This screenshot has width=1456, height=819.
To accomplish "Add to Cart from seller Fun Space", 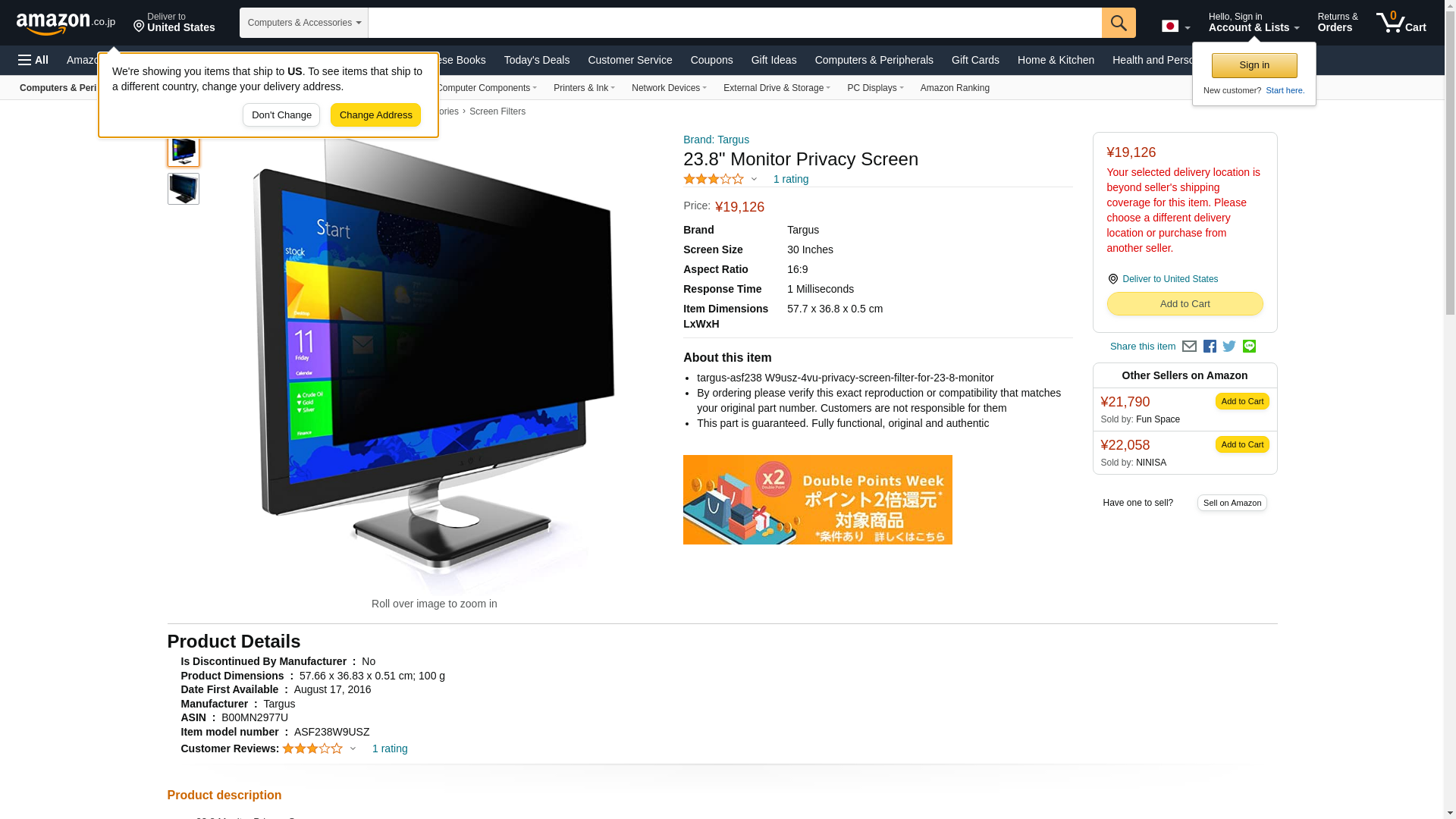I will click(x=1242, y=401).
